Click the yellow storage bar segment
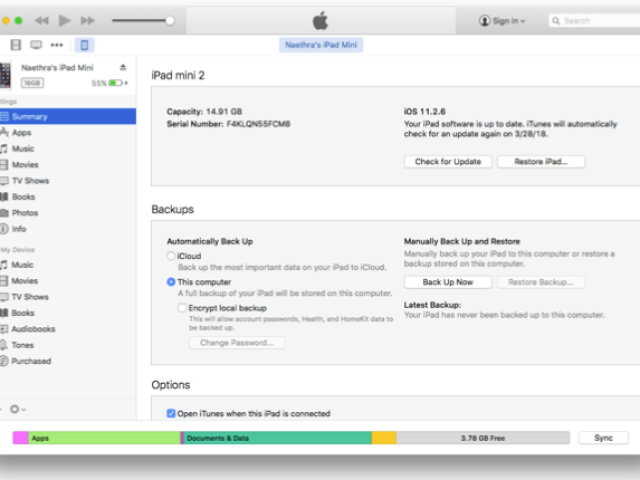The image size is (640, 480). point(384,438)
